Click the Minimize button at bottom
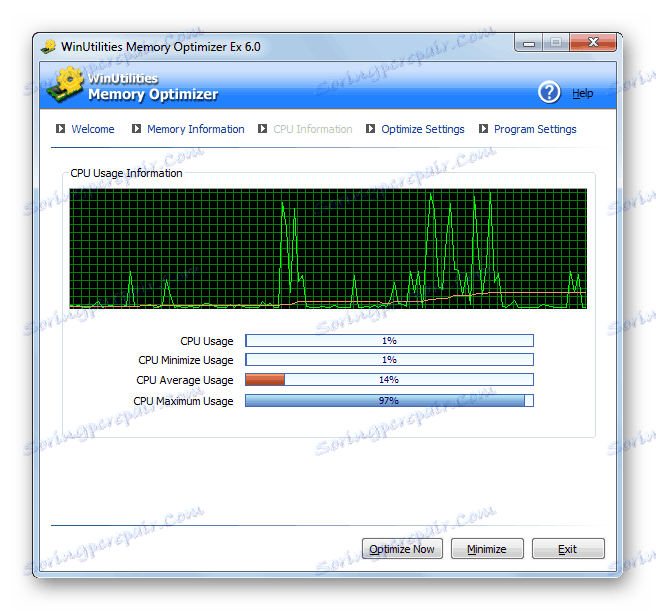This screenshot has height=611, width=656. 487,549
